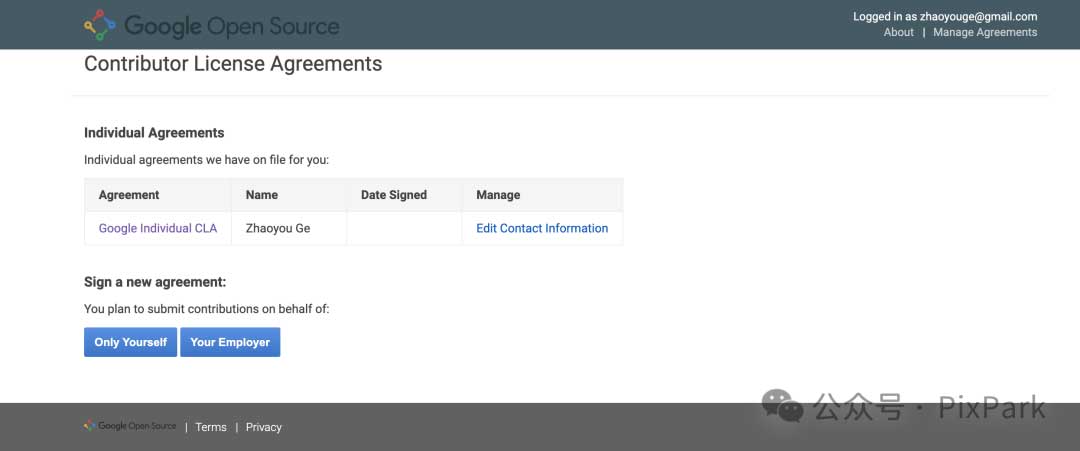The height and width of the screenshot is (451, 1080).
Task: Open the Terms link in footer
Action: tap(211, 427)
